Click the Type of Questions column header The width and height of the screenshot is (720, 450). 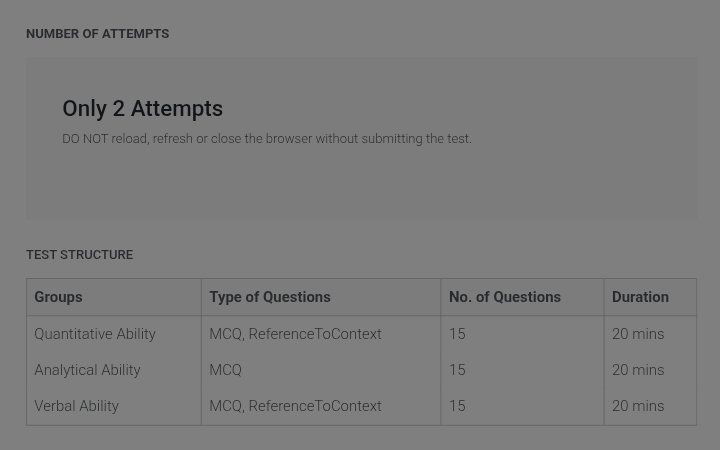click(270, 297)
